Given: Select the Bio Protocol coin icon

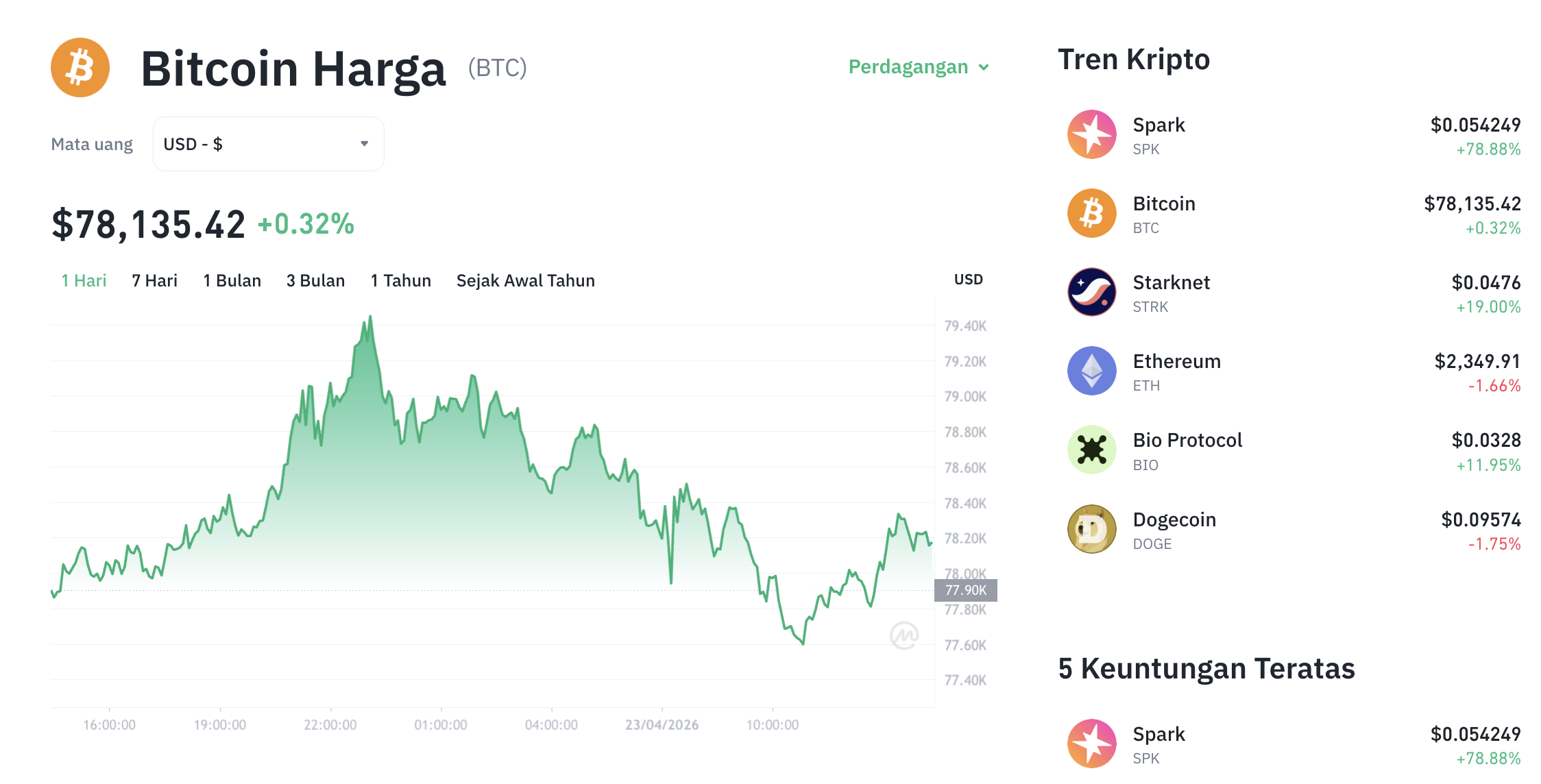Looking at the screenshot, I should tap(1091, 450).
